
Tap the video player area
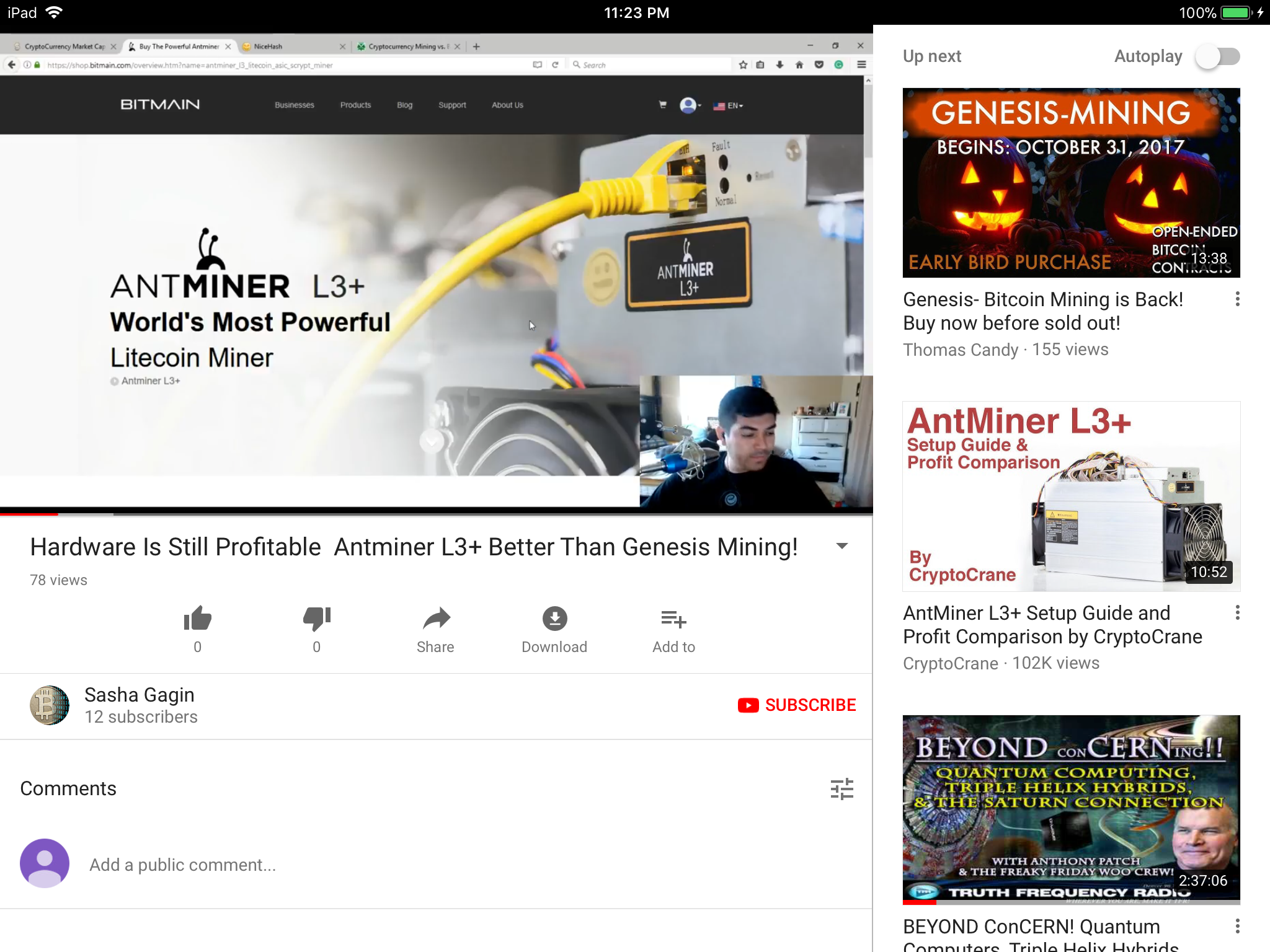pos(437,271)
